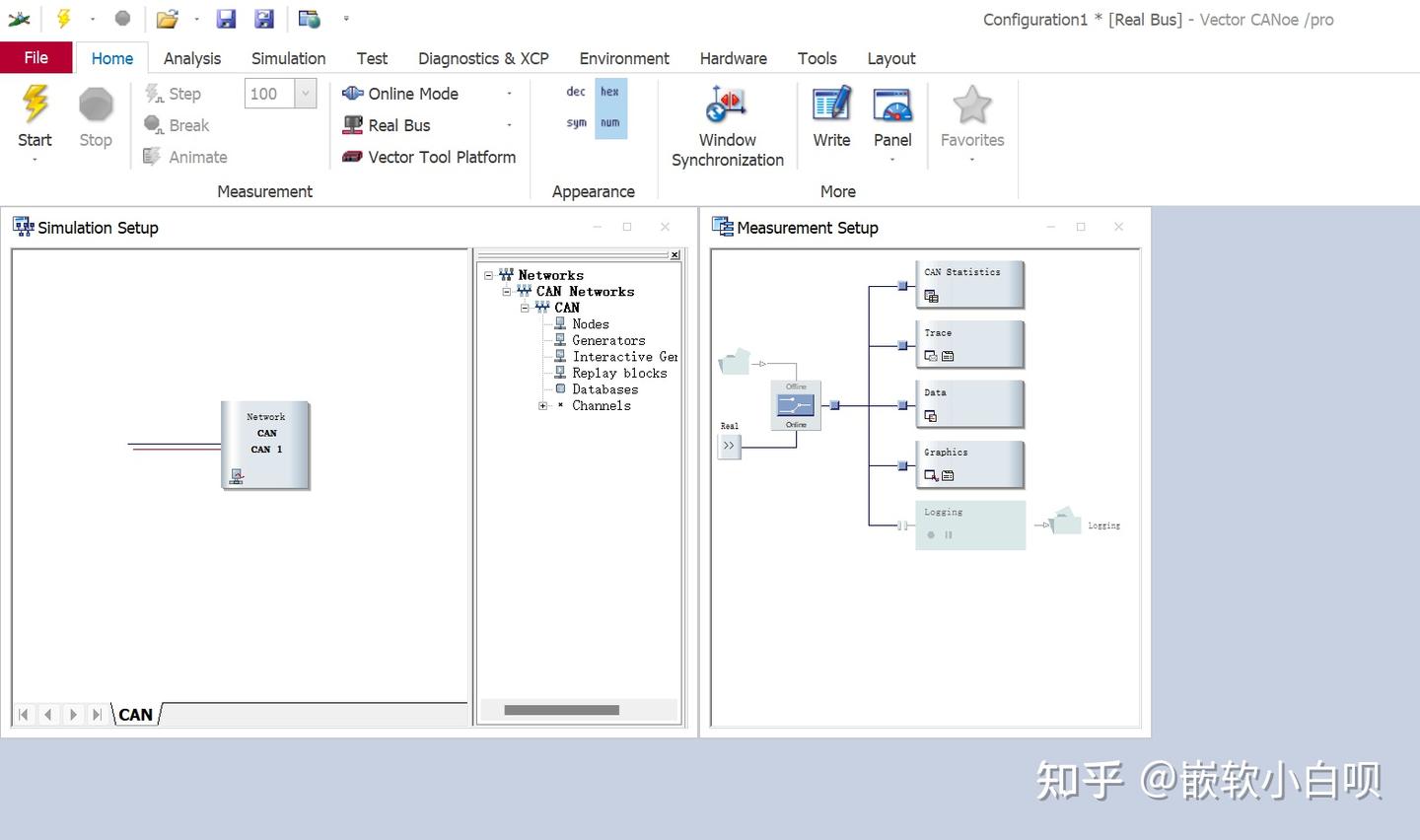Viewport: 1420px width, 840px height.
Task: Click the network icon inside CAN network block
Action: 237,477
